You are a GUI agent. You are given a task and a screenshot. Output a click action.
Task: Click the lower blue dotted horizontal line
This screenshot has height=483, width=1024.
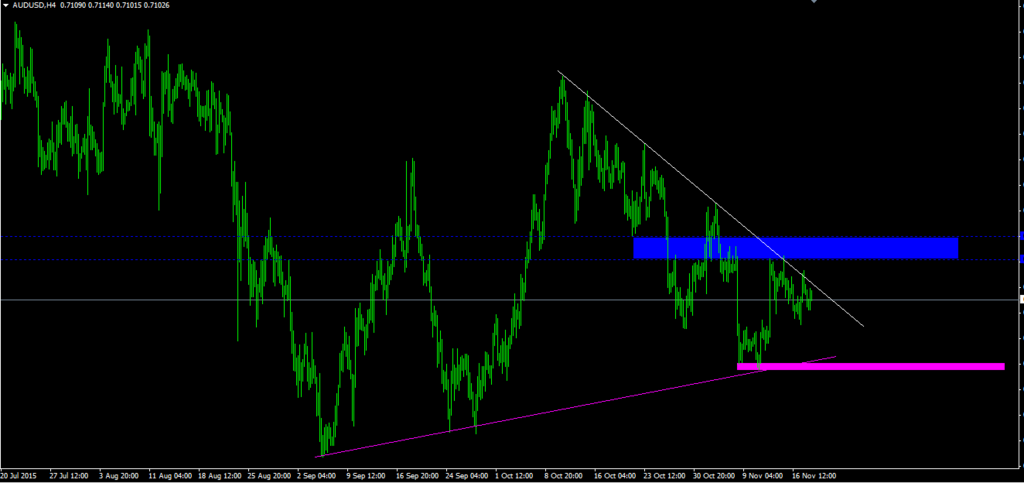pos(300,260)
